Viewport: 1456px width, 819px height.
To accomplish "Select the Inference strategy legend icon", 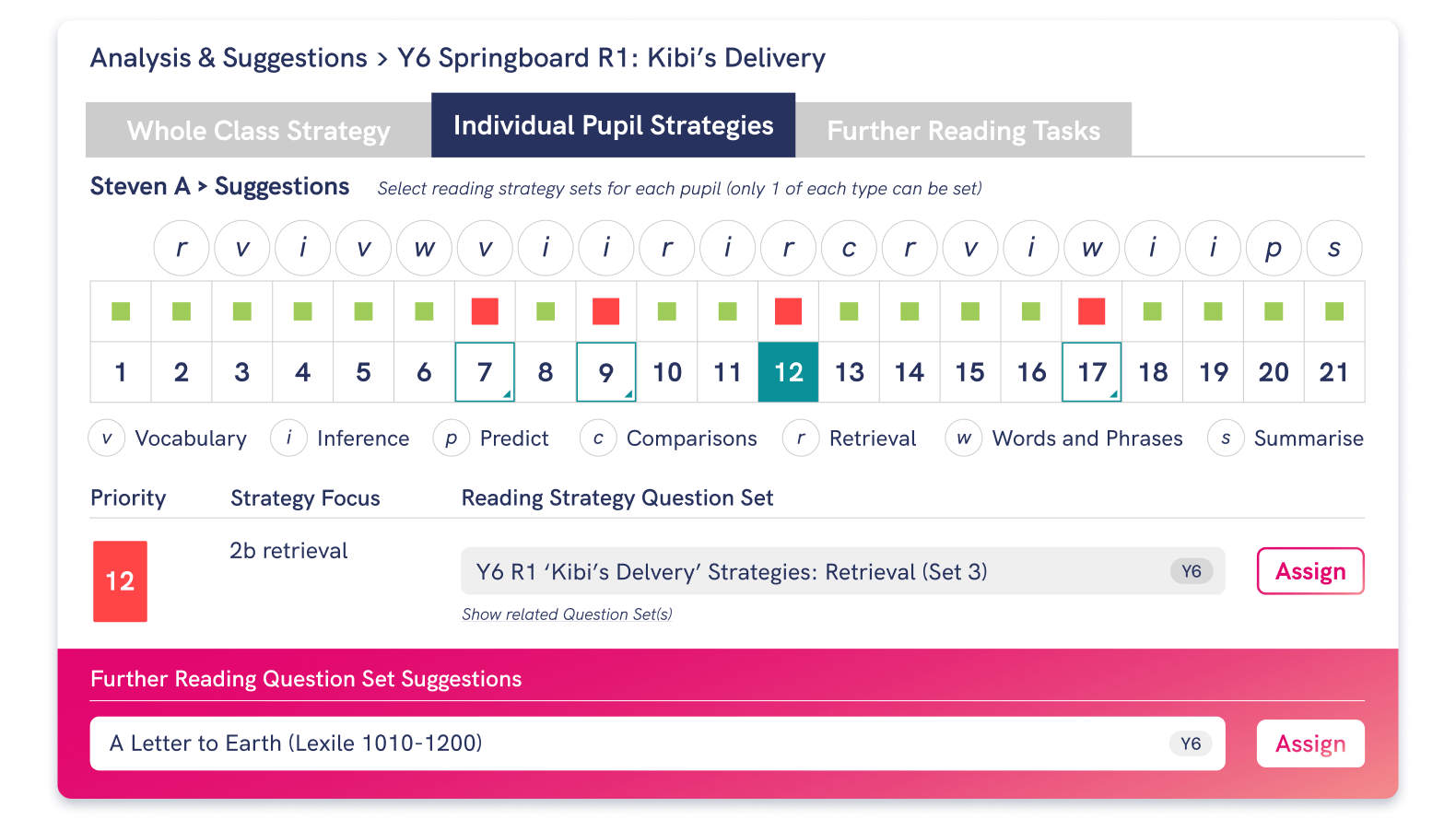I will [x=288, y=439].
